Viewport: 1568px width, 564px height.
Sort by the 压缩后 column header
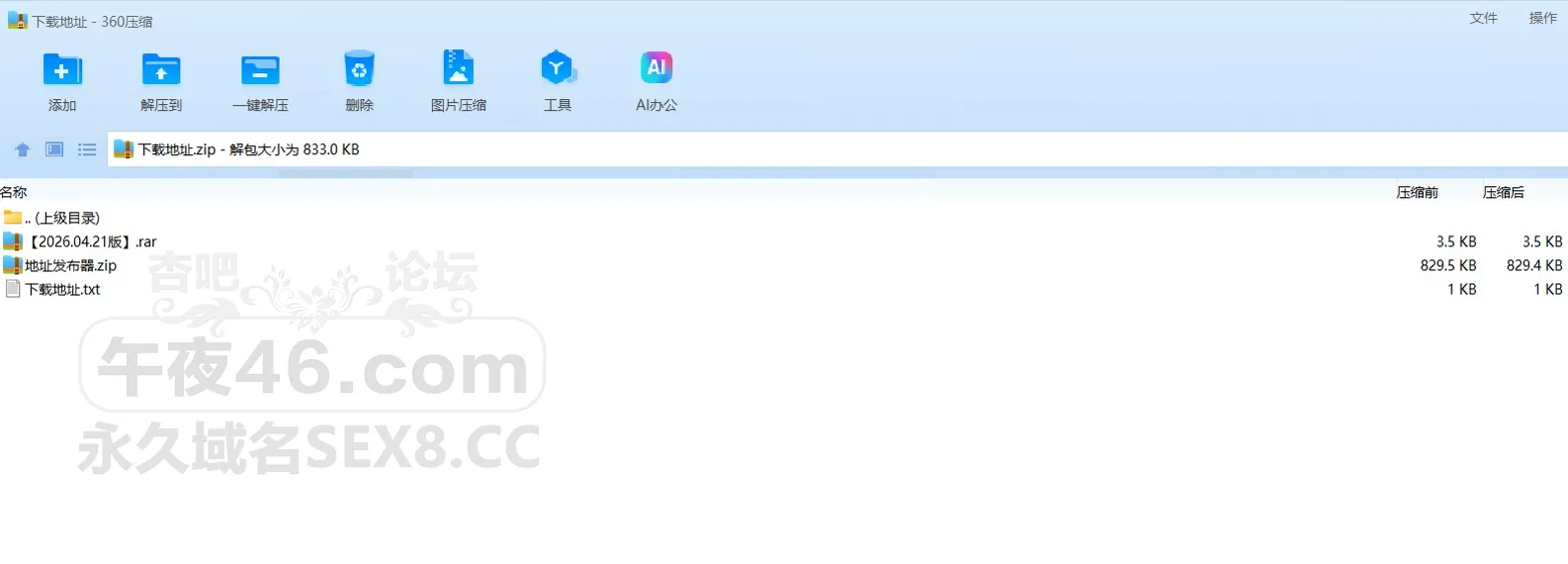pyautogui.click(x=1503, y=192)
